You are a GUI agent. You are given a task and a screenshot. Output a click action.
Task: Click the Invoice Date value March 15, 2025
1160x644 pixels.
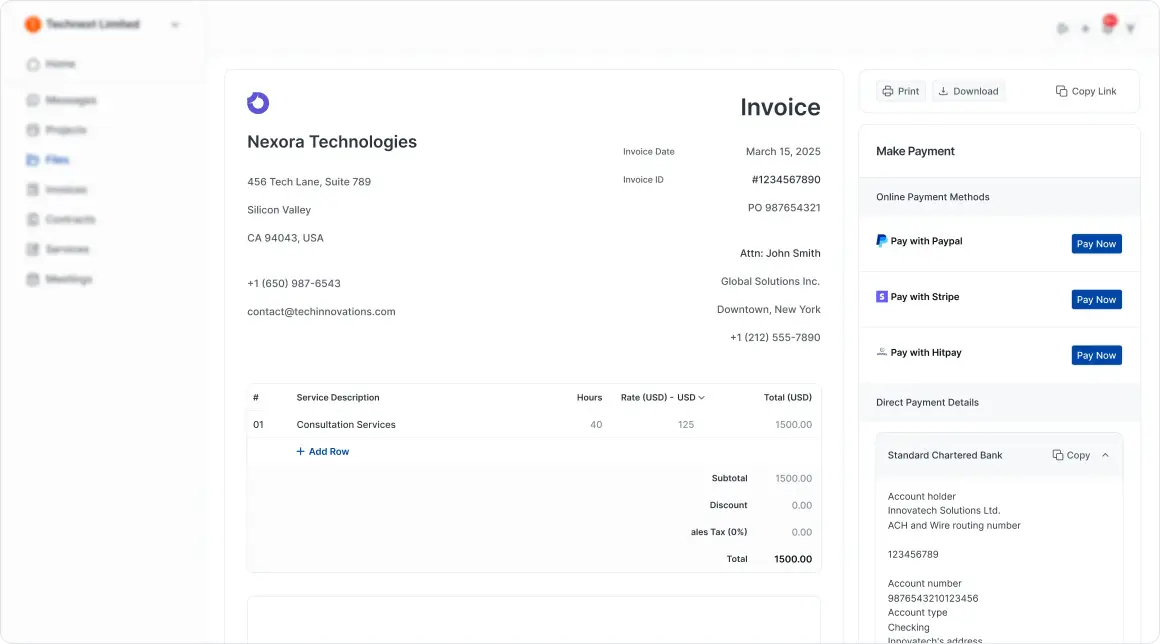point(783,152)
